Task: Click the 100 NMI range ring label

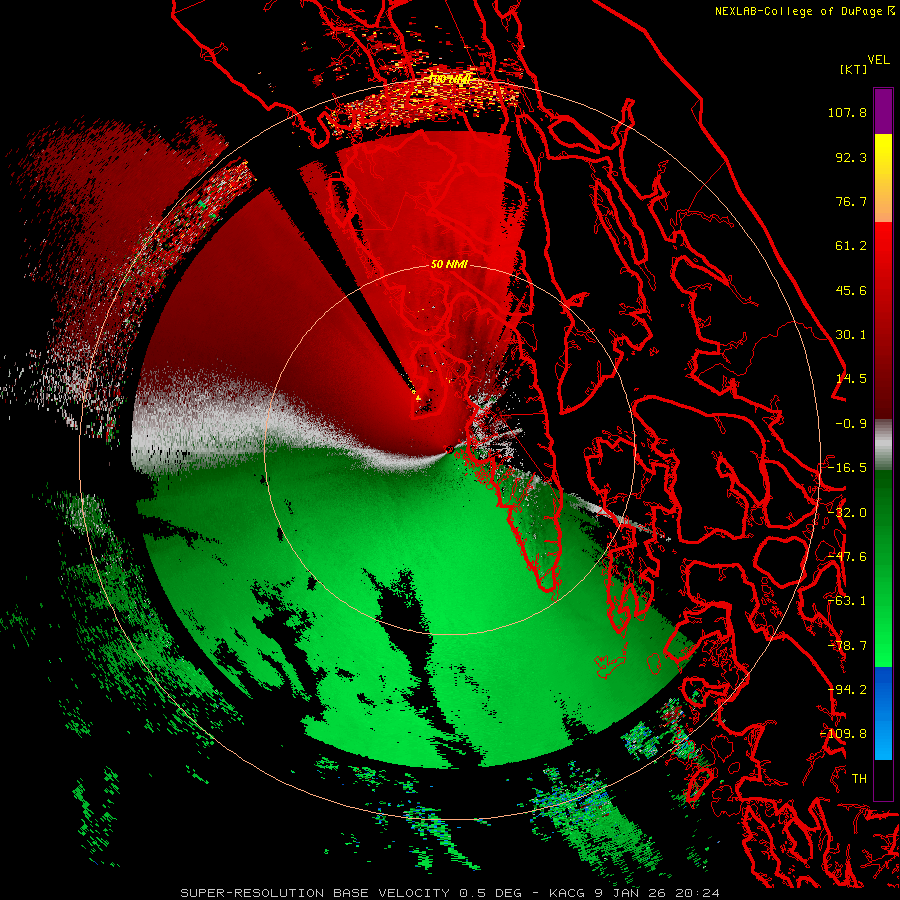Action: 449,79
